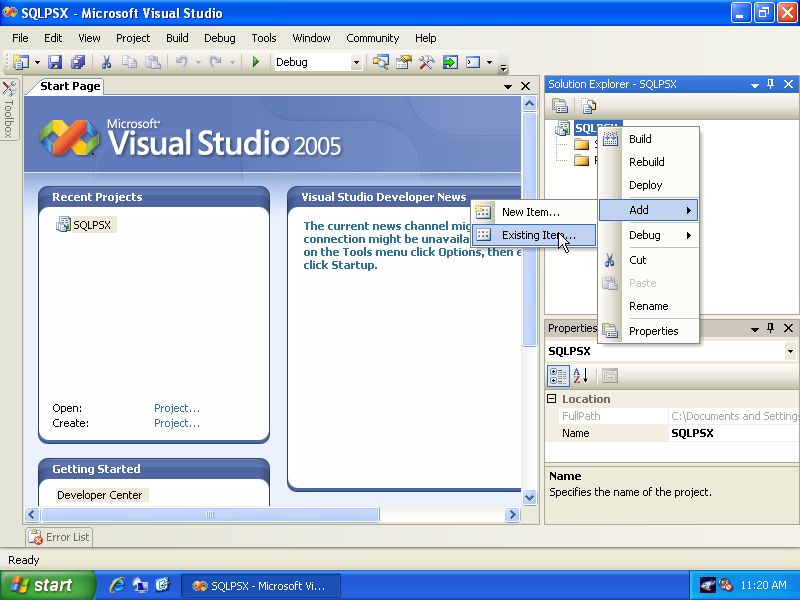Viewport: 800px width, 600px height.
Task: Open the Toolbox icon in toolbar
Action: click(426, 62)
